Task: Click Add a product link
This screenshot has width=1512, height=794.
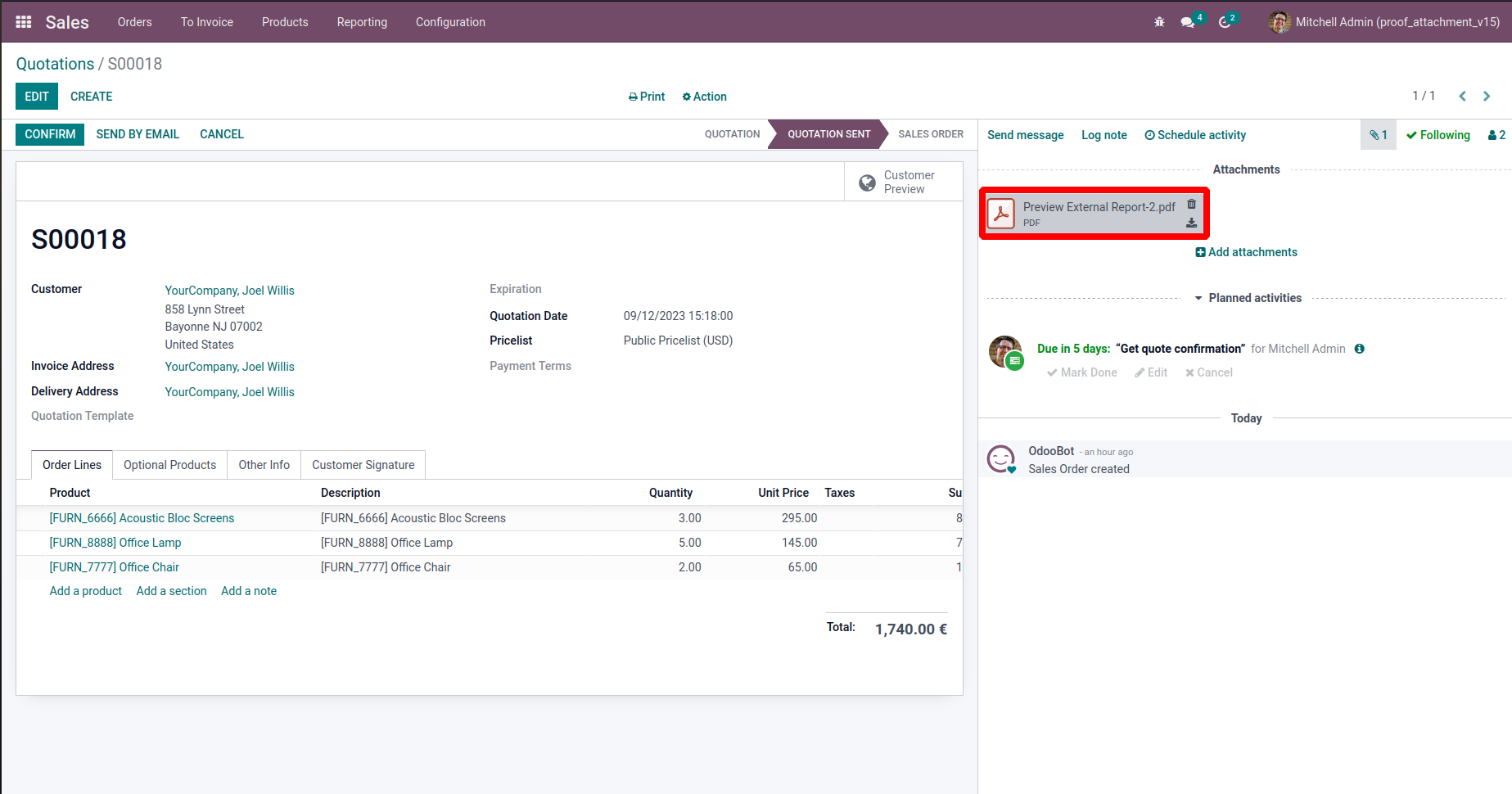Action: coord(86,591)
